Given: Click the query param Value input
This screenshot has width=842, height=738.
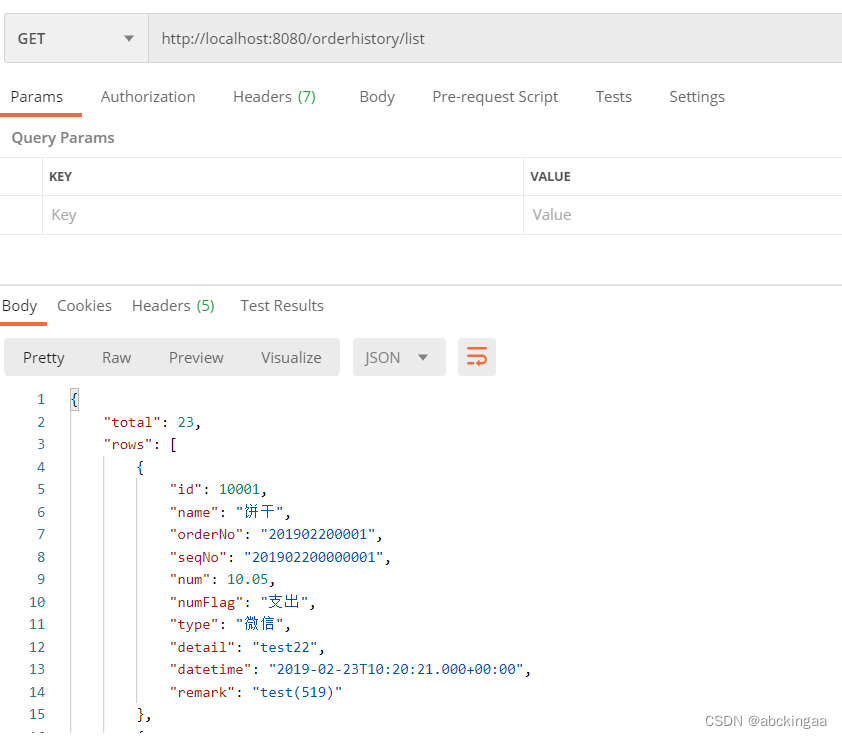Looking at the screenshot, I should pos(683,215).
